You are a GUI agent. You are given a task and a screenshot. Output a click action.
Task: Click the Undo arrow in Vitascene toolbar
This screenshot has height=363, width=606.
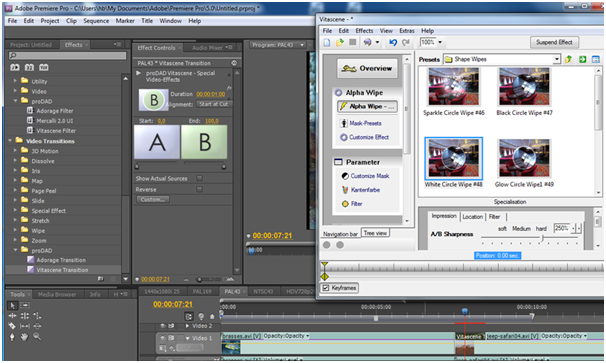pos(393,42)
